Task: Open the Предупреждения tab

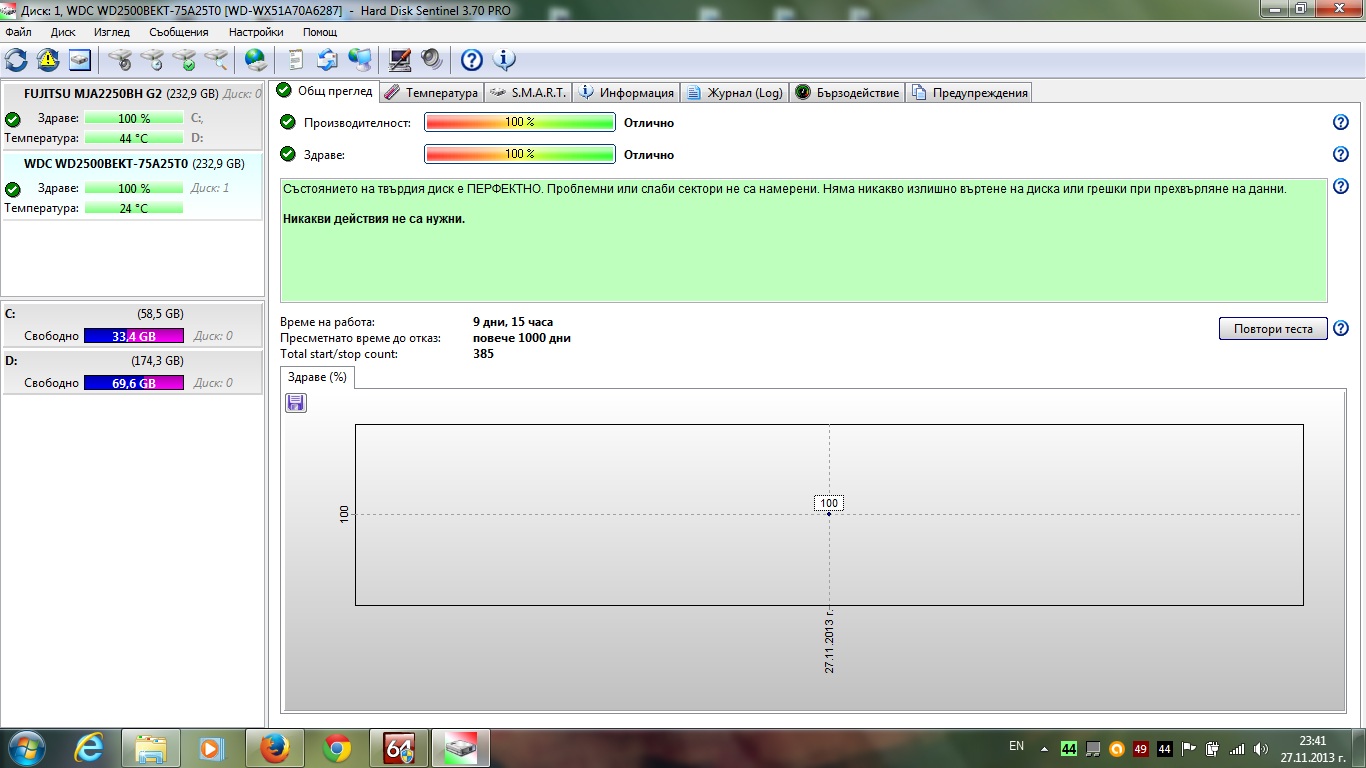Action: [969, 93]
